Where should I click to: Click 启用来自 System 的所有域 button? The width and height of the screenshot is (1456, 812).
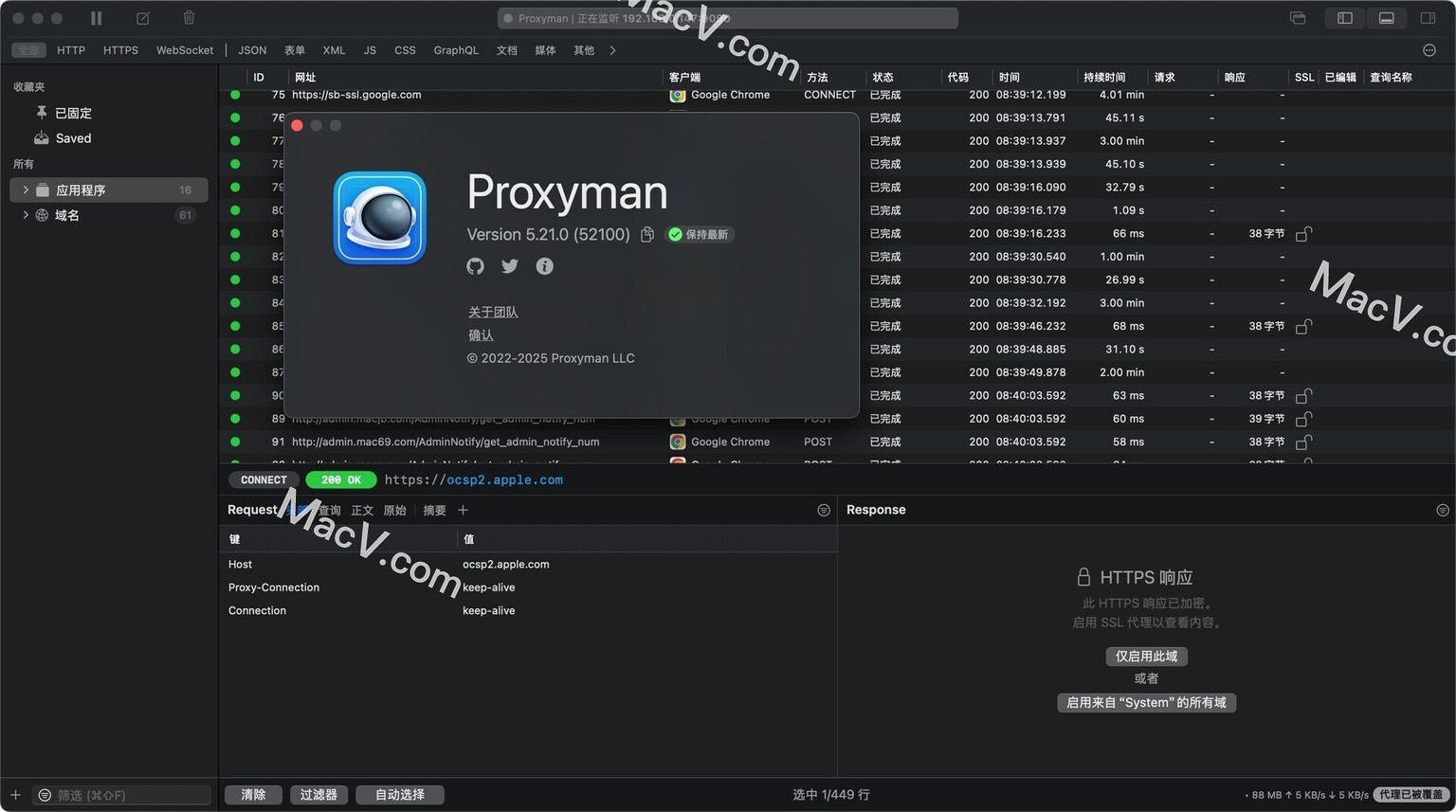1146,703
